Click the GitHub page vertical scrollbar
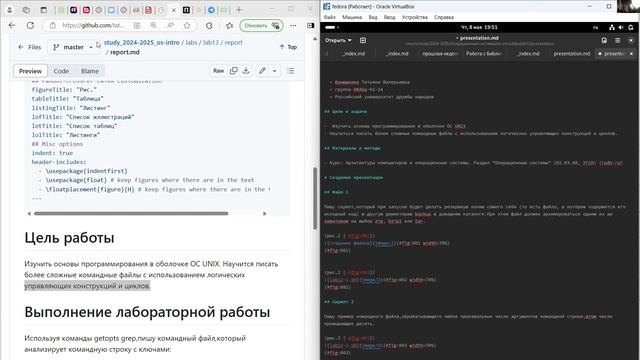The width and height of the screenshot is (640, 360). coord(315,198)
